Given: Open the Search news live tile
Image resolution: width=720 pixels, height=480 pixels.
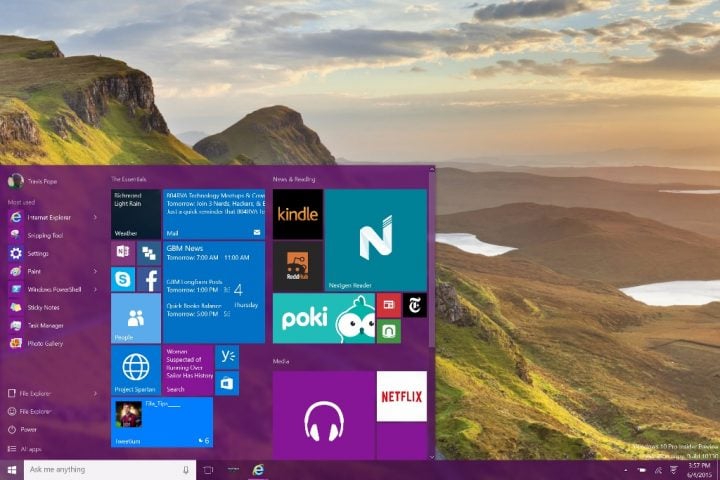Looking at the screenshot, I should click(x=188, y=370).
